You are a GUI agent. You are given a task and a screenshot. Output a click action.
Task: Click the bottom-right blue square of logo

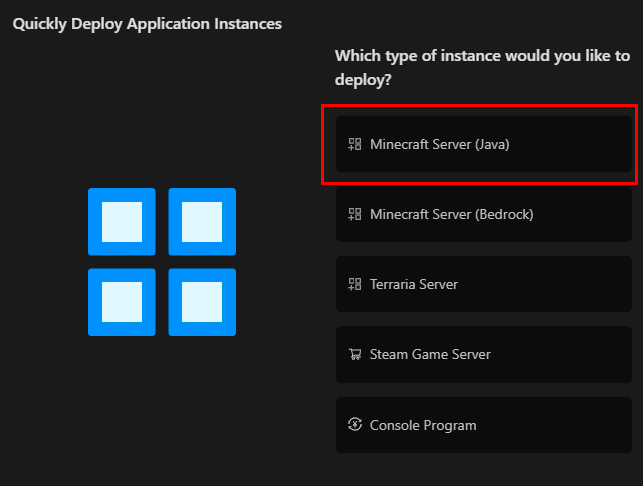[x=202, y=302]
